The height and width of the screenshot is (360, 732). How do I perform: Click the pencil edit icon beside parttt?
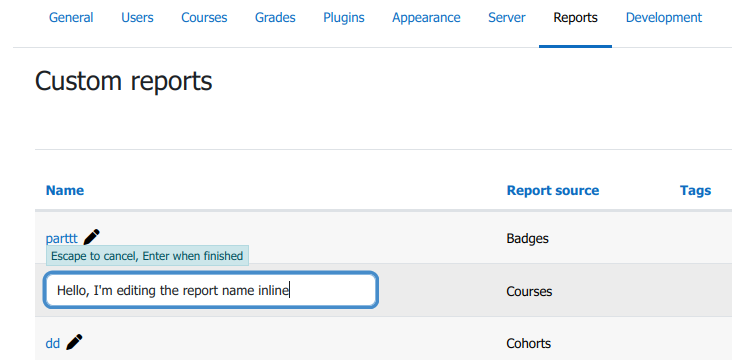click(x=92, y=237)
